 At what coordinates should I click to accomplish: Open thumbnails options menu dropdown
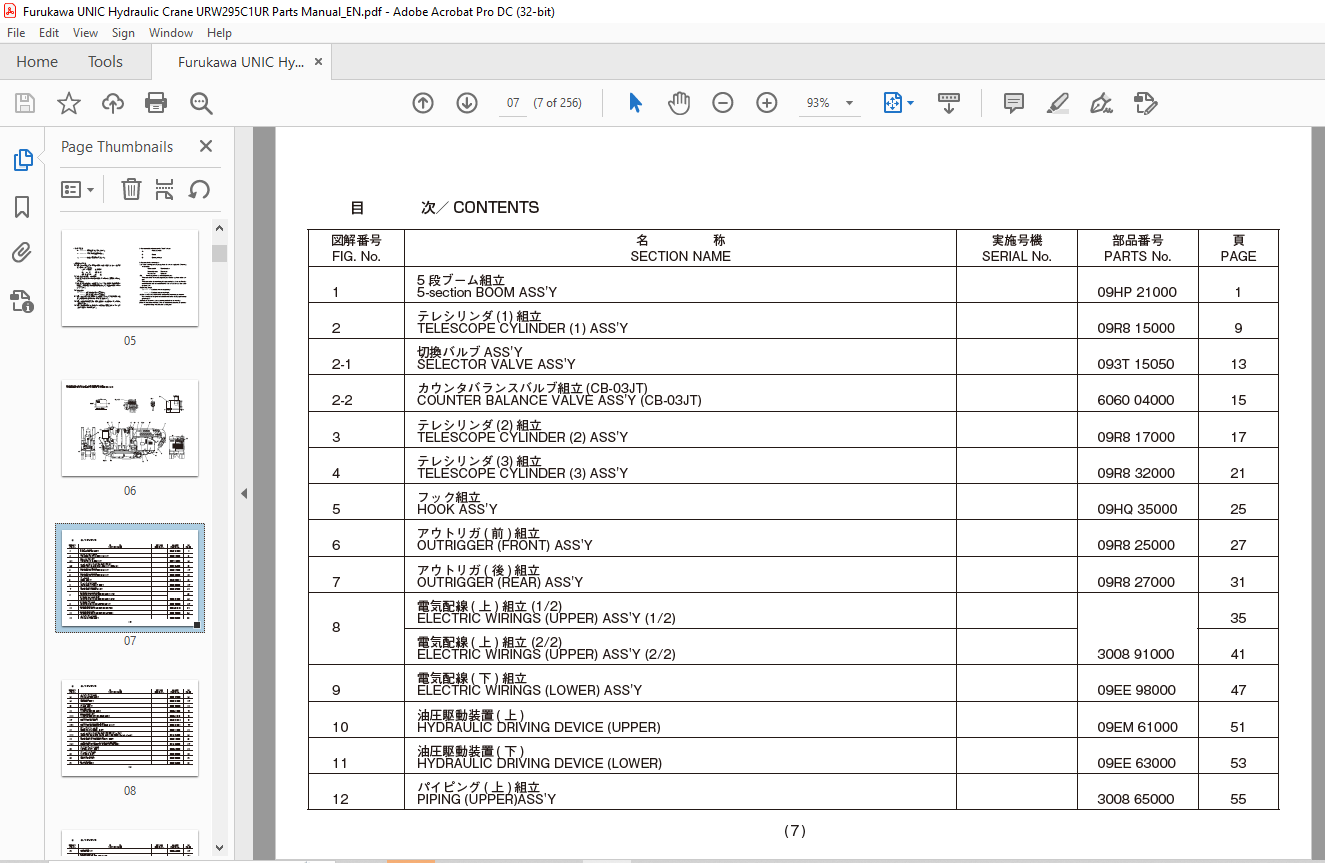[78, 189]
